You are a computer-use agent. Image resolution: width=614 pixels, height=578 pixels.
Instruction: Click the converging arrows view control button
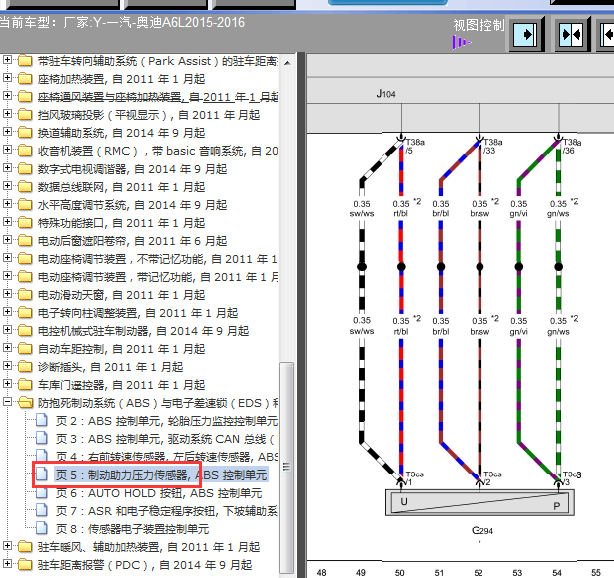571,35
